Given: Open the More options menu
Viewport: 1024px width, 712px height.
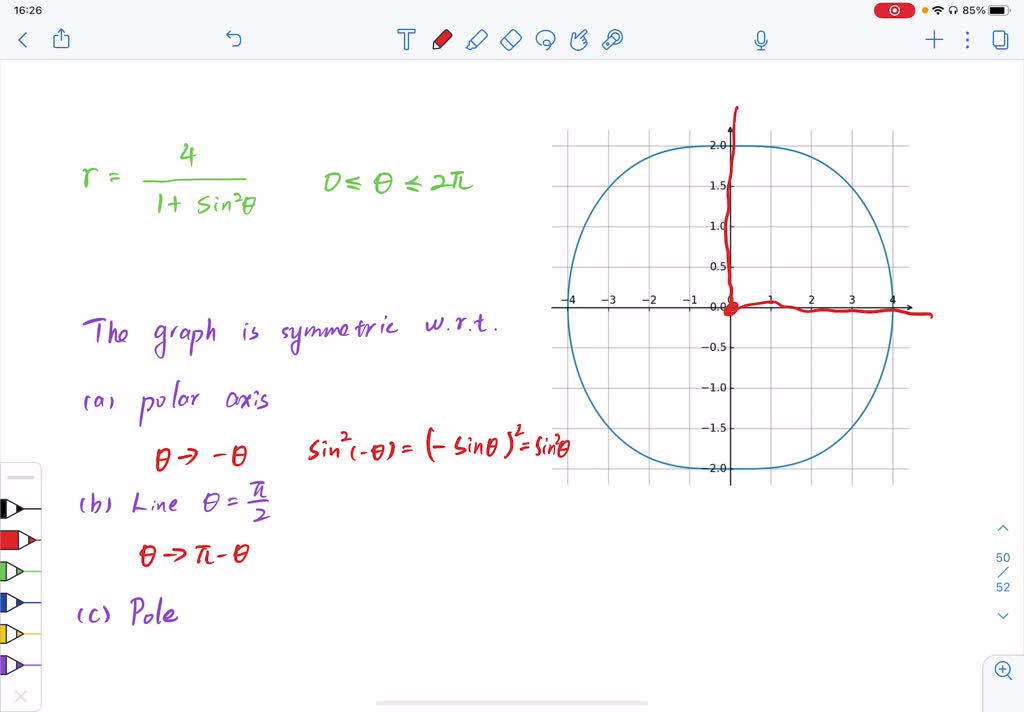Looking at the screenshot, I should [x=965, y=40].
